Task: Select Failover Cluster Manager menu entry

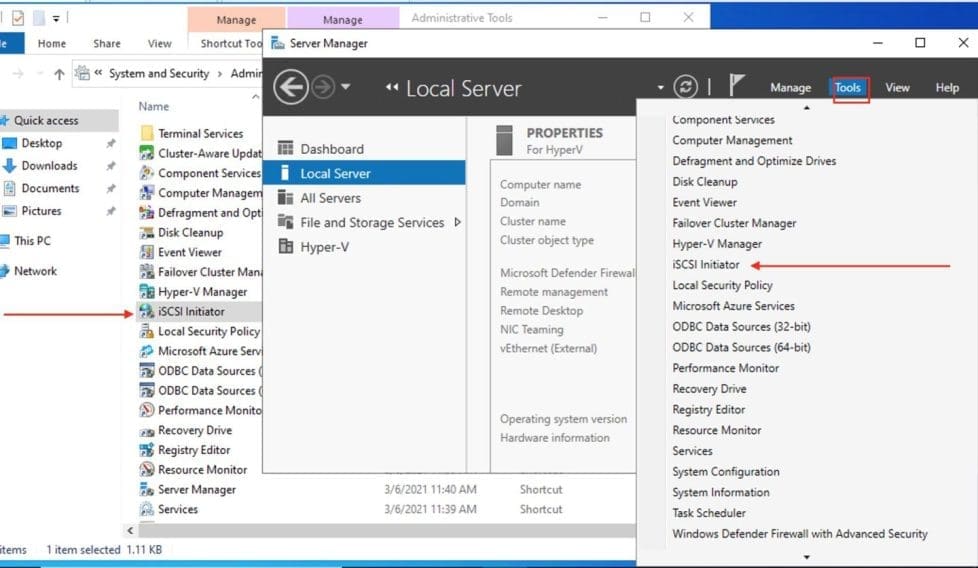Action: pyautogui.click(x=734, y=223)
